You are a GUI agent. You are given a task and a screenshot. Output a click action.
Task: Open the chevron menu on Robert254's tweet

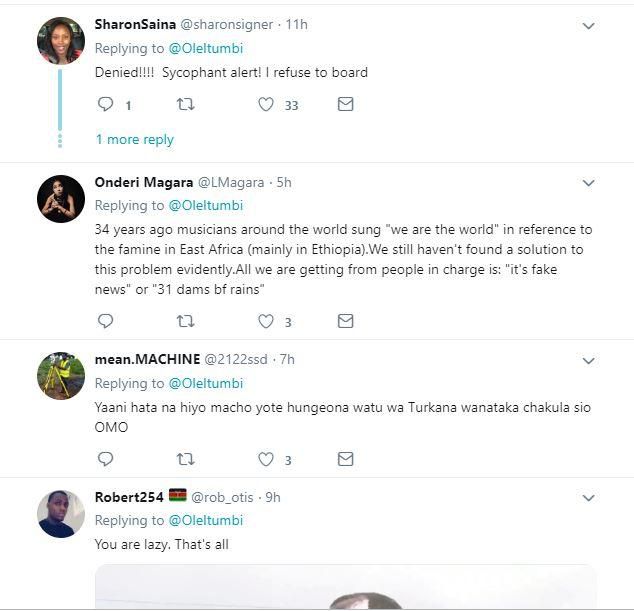588,498
